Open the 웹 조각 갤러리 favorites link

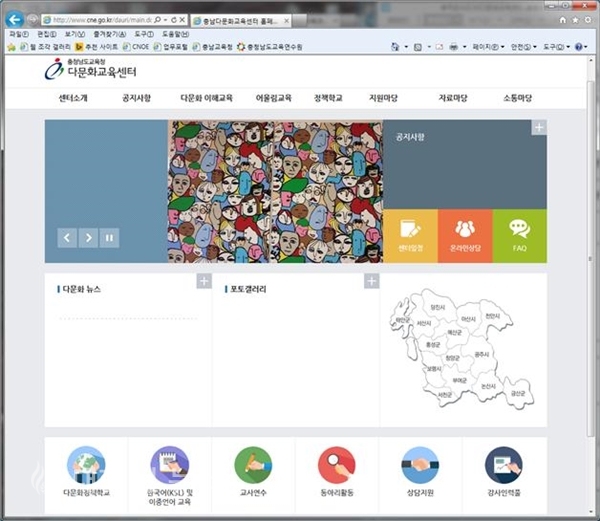pyautogui.click(x=46, y=47)
